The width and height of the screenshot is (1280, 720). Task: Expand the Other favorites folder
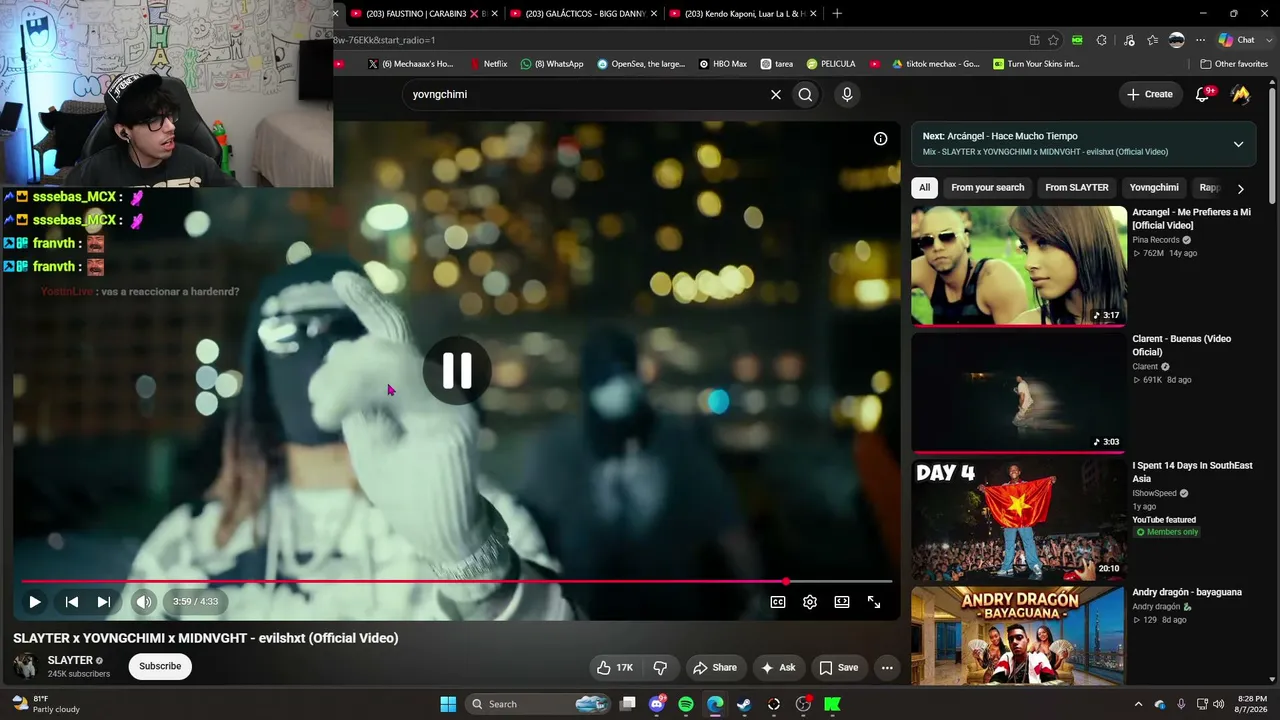[1234, 64]
